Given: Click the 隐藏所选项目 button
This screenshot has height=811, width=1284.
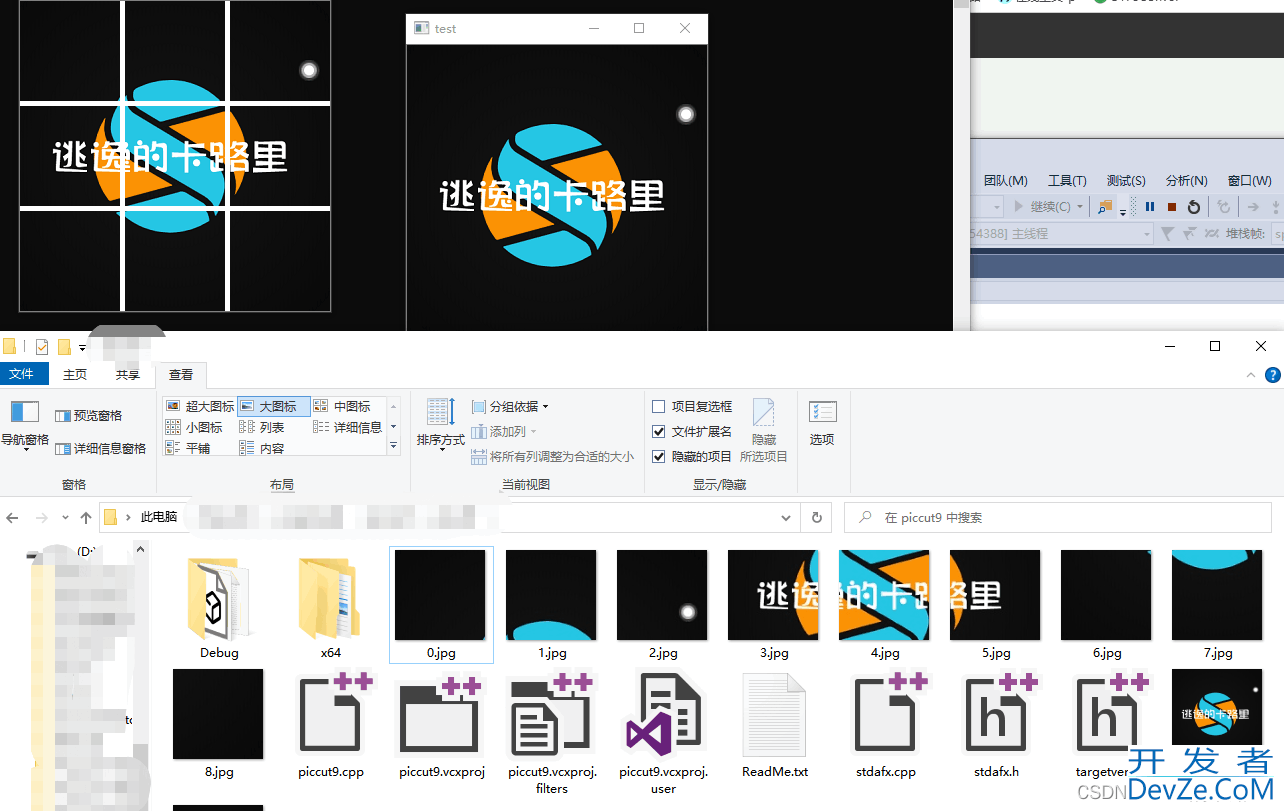Looking at the screenshot, I should (764, 430).
